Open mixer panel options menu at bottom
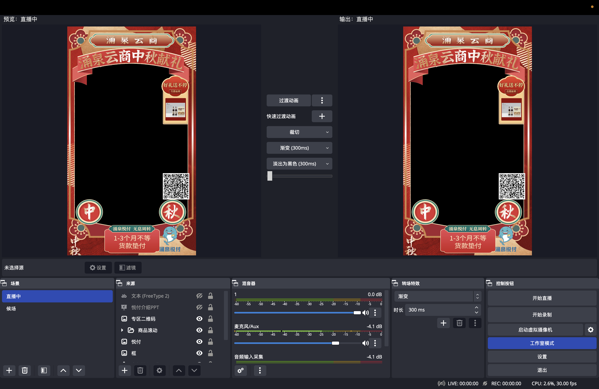This screenshot has height=389, width=599. pyautogui.click(x=260, y=370)
